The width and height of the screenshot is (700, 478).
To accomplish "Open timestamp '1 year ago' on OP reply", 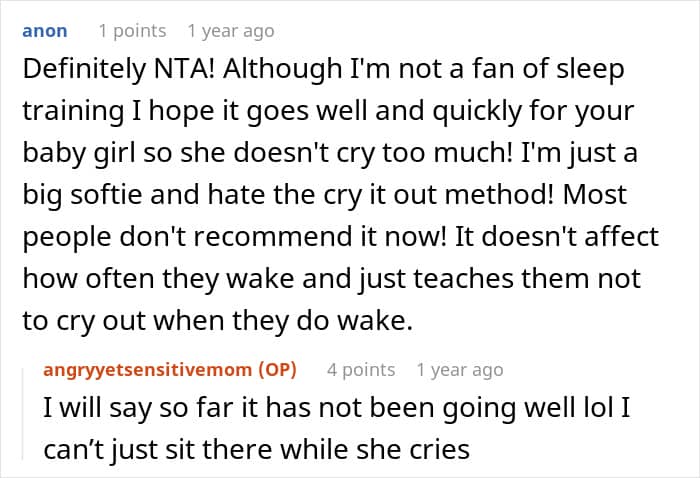I will [460, 370].
